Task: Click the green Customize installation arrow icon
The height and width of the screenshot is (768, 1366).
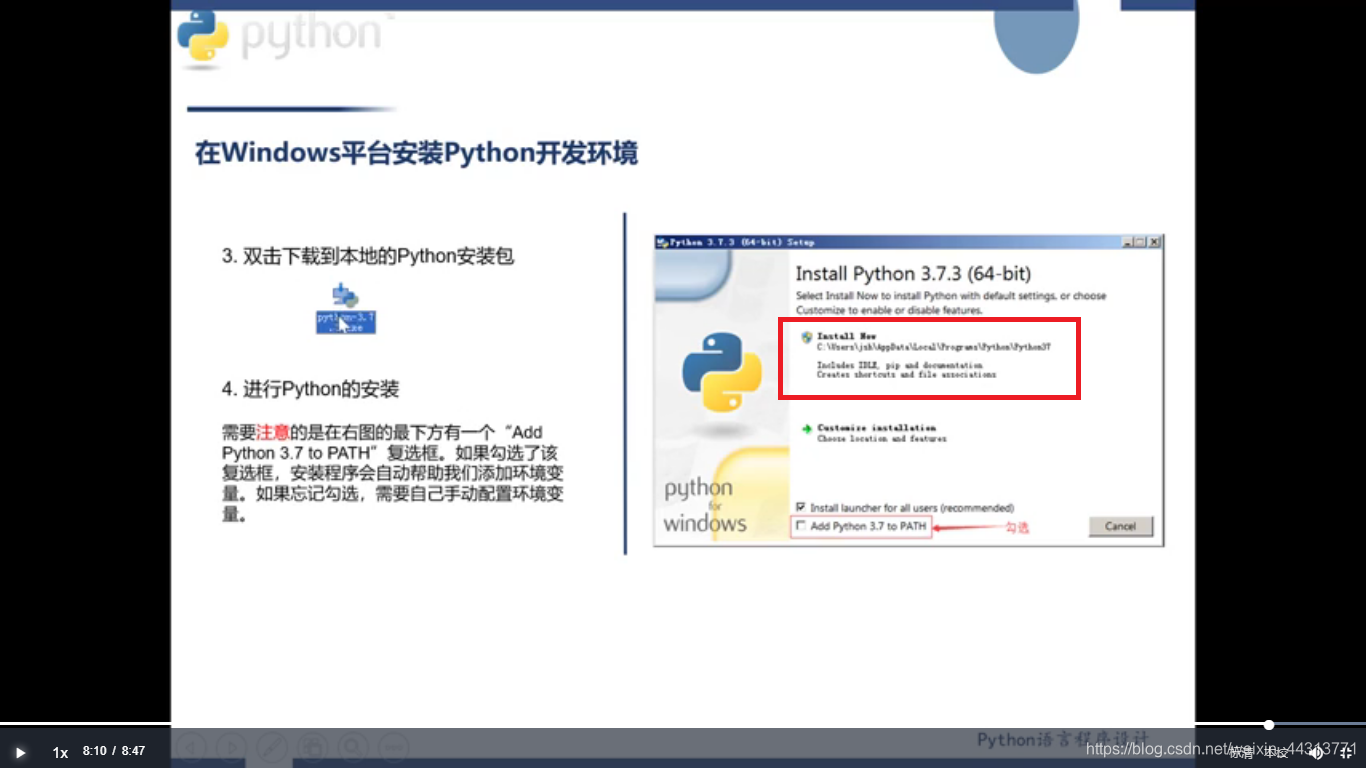Action: 806,429
